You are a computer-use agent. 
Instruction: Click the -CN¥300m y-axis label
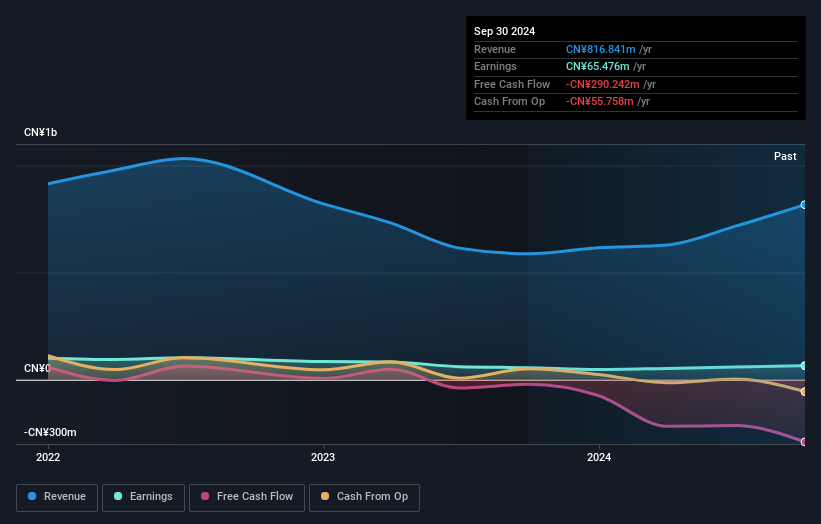[x=50, y=432]
